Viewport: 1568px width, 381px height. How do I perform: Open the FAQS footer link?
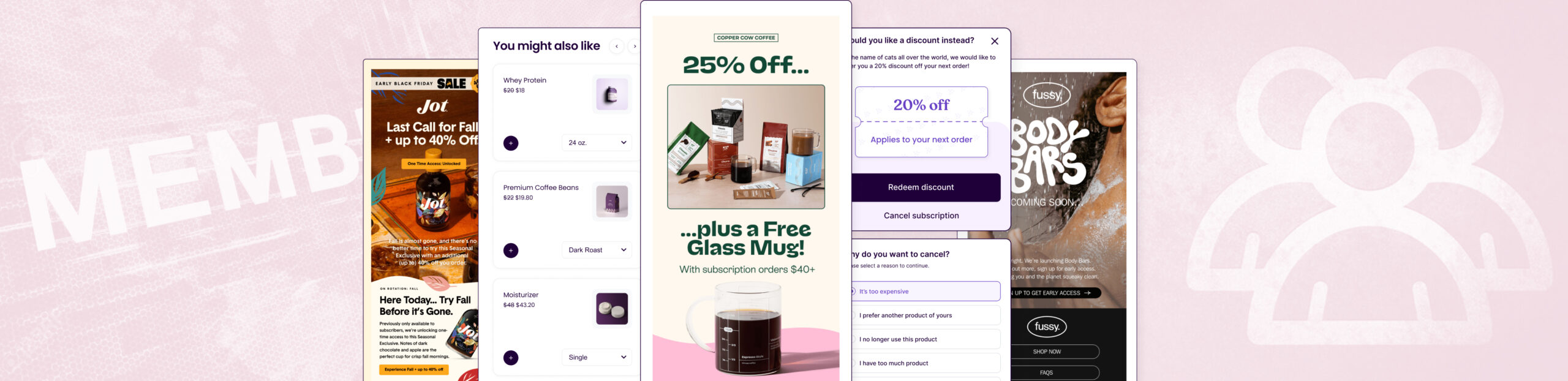coord(1047,372)
